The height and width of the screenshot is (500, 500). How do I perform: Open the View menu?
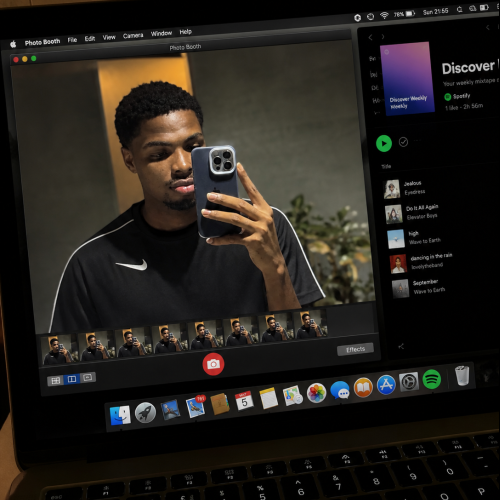click(x=109, y=37)
